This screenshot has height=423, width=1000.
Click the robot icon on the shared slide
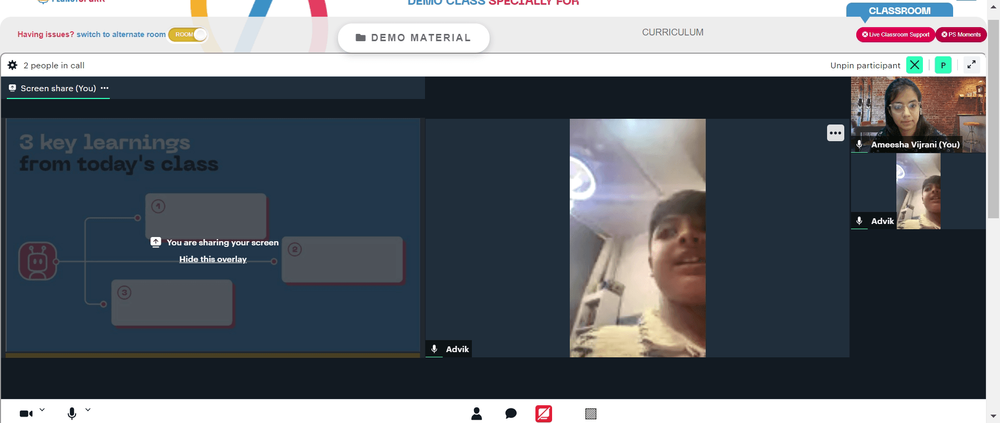[x=38, y=261]
